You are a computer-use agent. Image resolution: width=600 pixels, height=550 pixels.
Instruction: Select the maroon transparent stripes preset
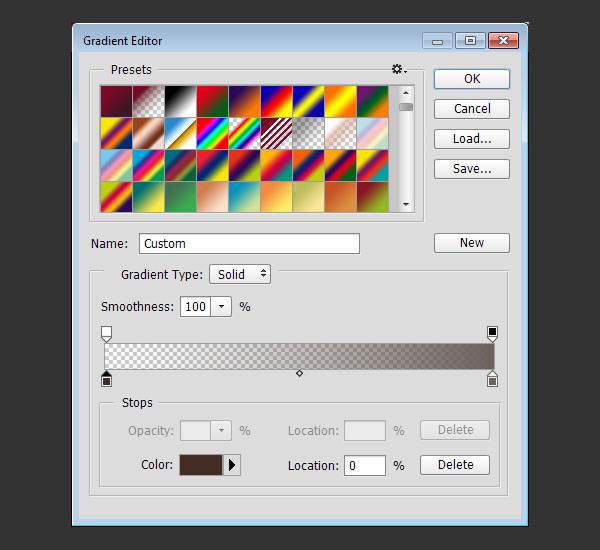tap(277, 134)
